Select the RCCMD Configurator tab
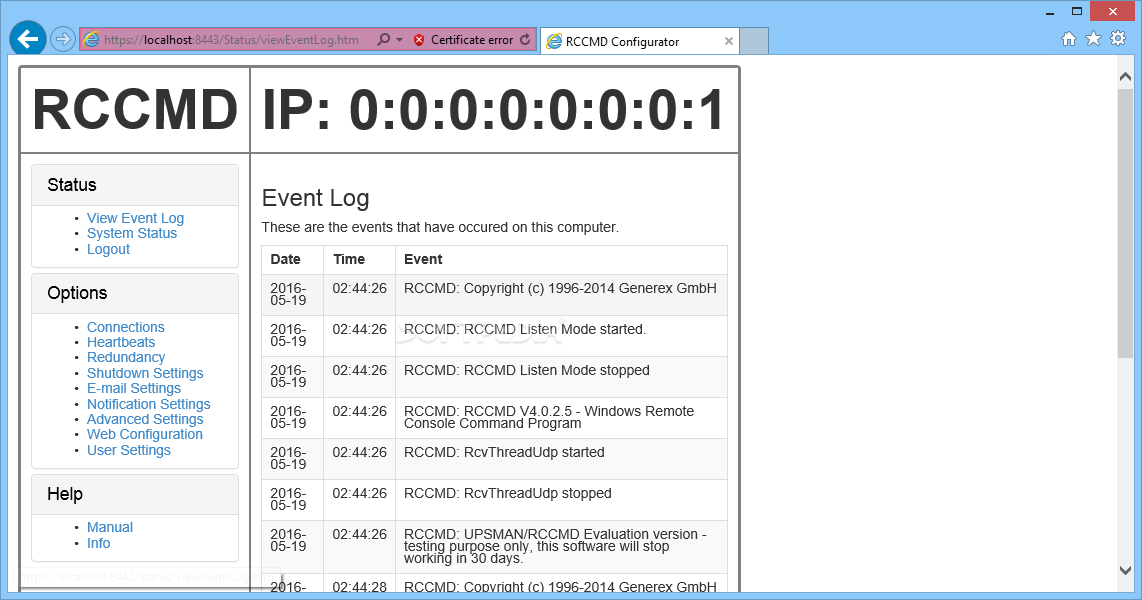The image size is (1142, 600). (639, 42)
